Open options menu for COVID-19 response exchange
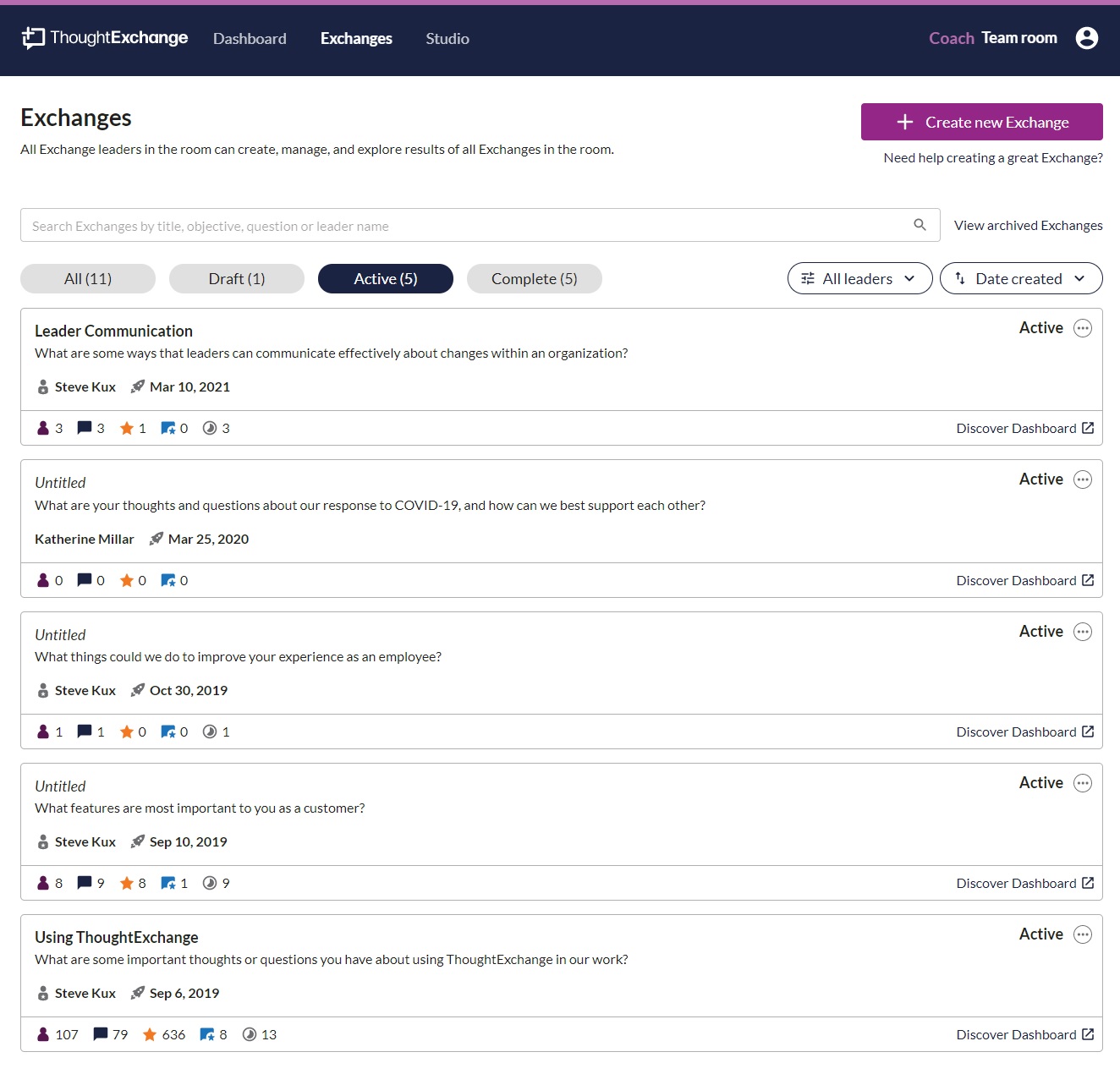The width and height of the screenshot is (1120, 1074). click(1083, 479)
